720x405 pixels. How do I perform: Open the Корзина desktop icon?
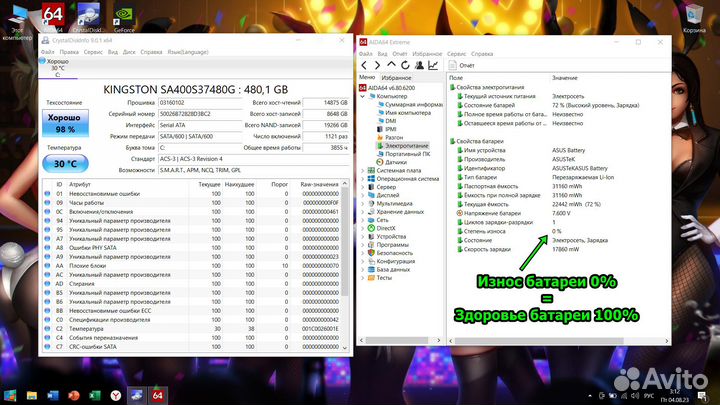(x=694, y=18)
